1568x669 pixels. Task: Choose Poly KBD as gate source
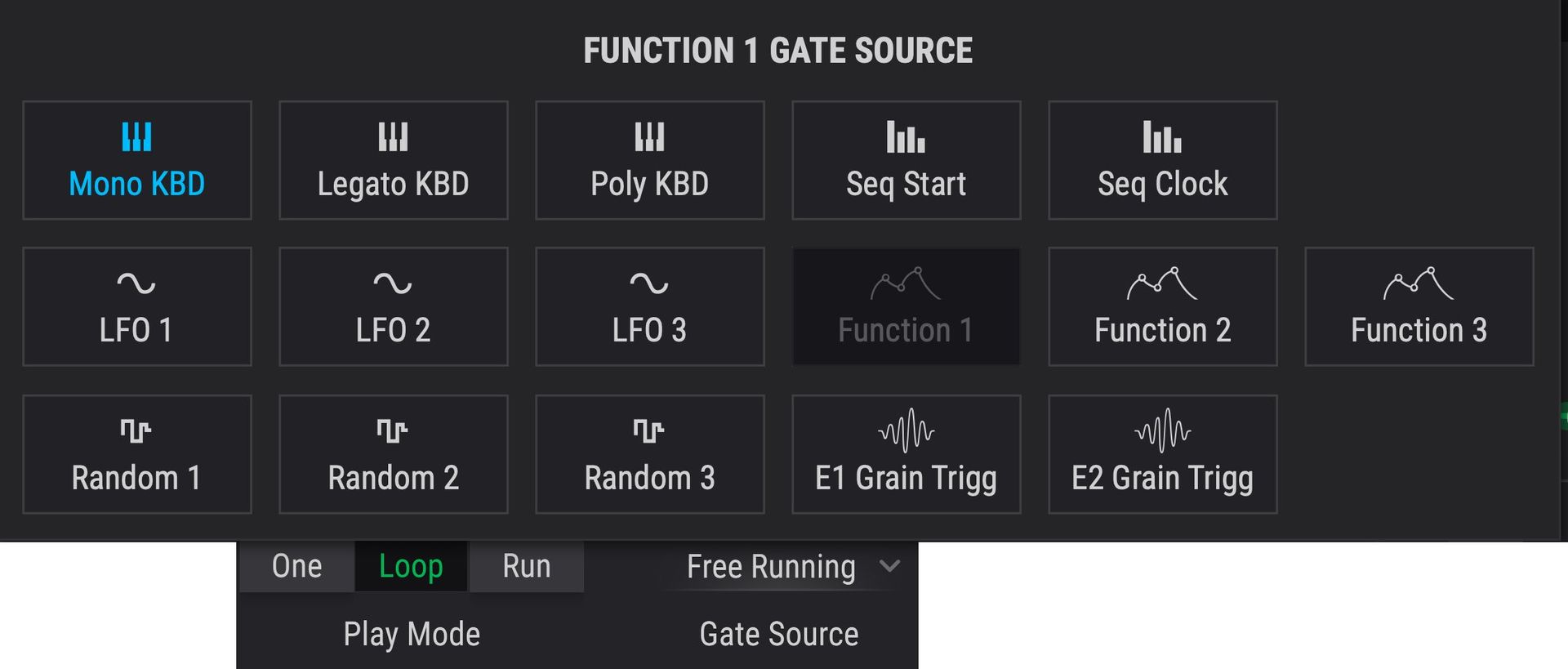click(x=650, y=160)
